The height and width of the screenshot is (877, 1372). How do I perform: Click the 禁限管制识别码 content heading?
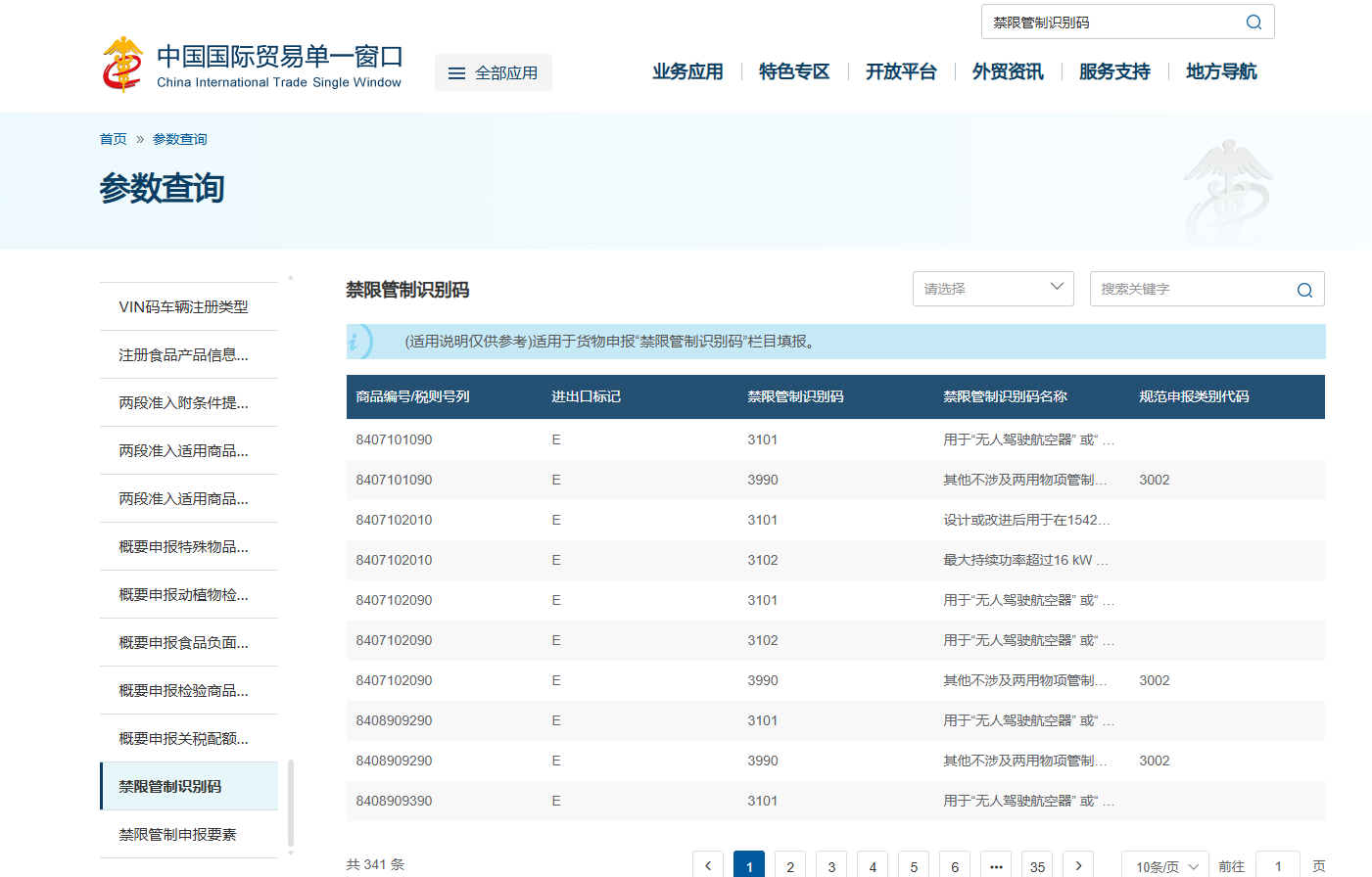pos(407,290)
